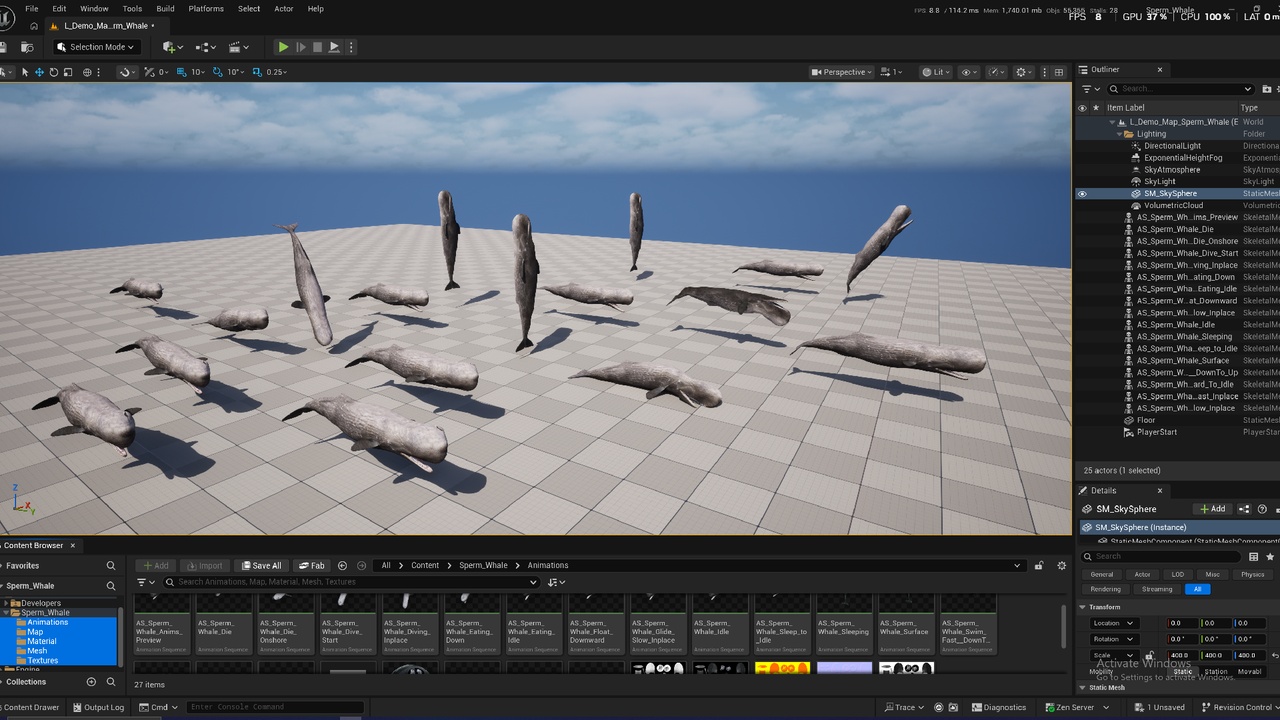The width and height of the screenshot is (1280, 720).
Task: Open the File menu
Action: 32,9
